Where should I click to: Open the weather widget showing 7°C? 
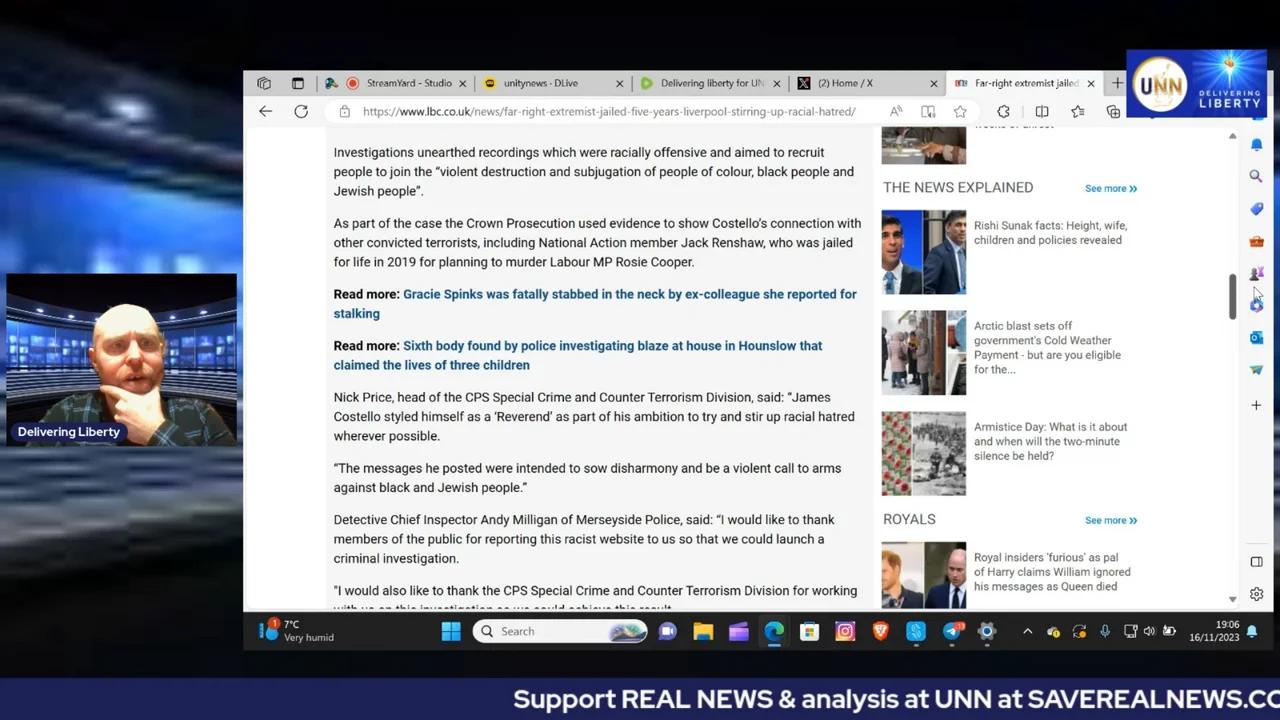[x=297, y=631]
